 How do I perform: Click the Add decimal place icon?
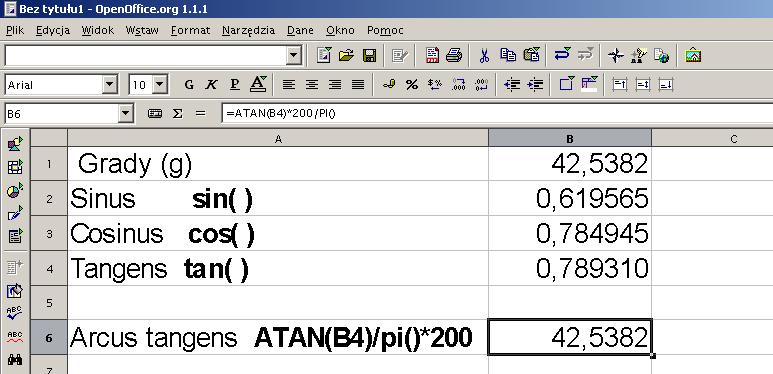coord(458,85)
